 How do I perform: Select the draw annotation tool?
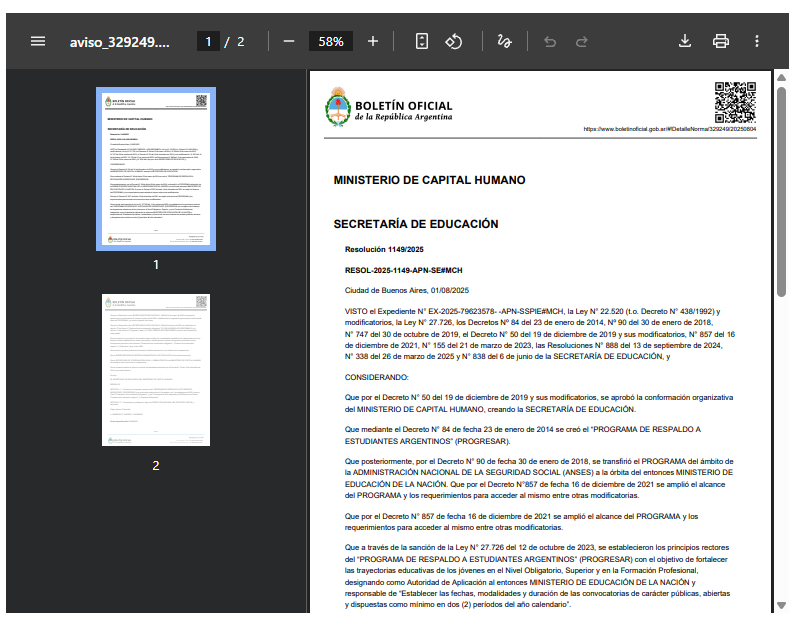(504, 41)
